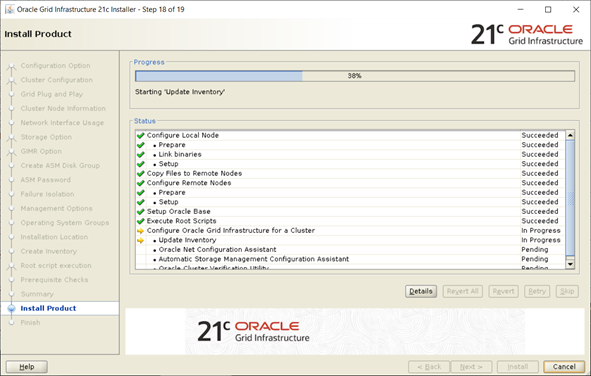591x376 pixels.
Task: Select Cluster Node Information step
Action: point(63,109)
